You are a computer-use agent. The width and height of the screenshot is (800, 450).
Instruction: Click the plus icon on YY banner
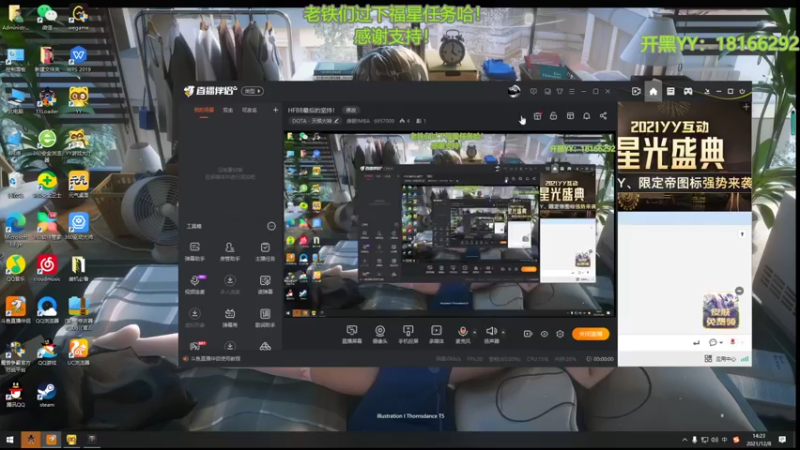pyautogui.click(x=746, y=107)
